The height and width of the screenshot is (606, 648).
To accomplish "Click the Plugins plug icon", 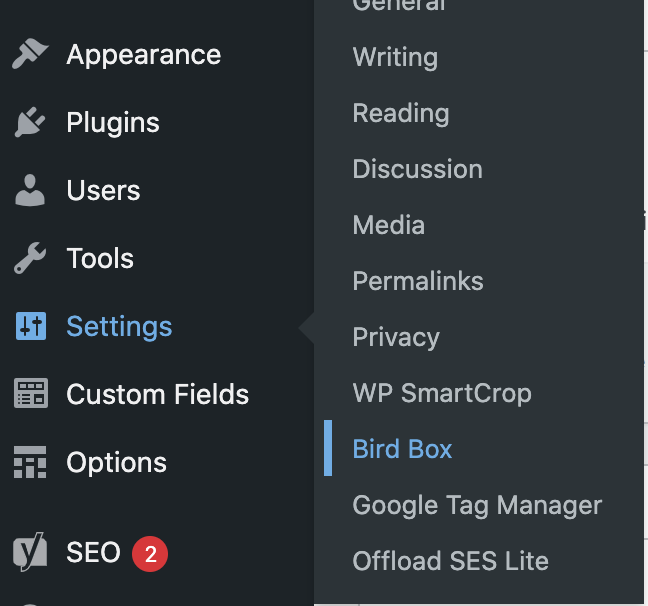I will pos(30,122).
